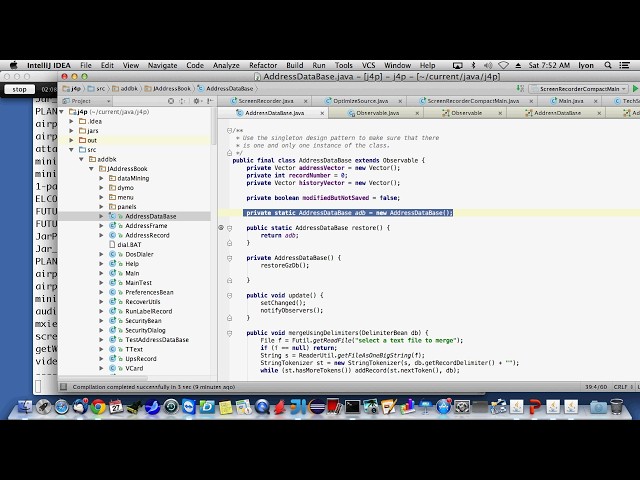Screen dimensions: 640x480
Task: Launch Google Chrome from the Dock
Action: pyautogui.click(x=98, y=407)
